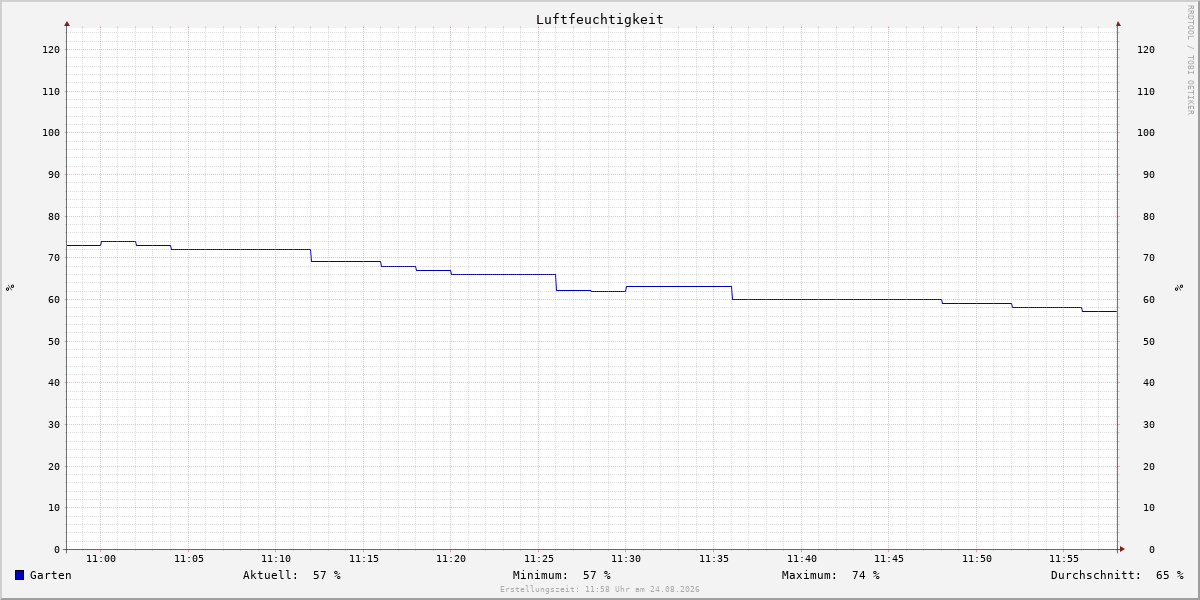This screenshot has width=1200, height=600.
Task: Click the Erstellungszeit timestamp footer text
Action: pyautogui.click(x=600, y=589)
